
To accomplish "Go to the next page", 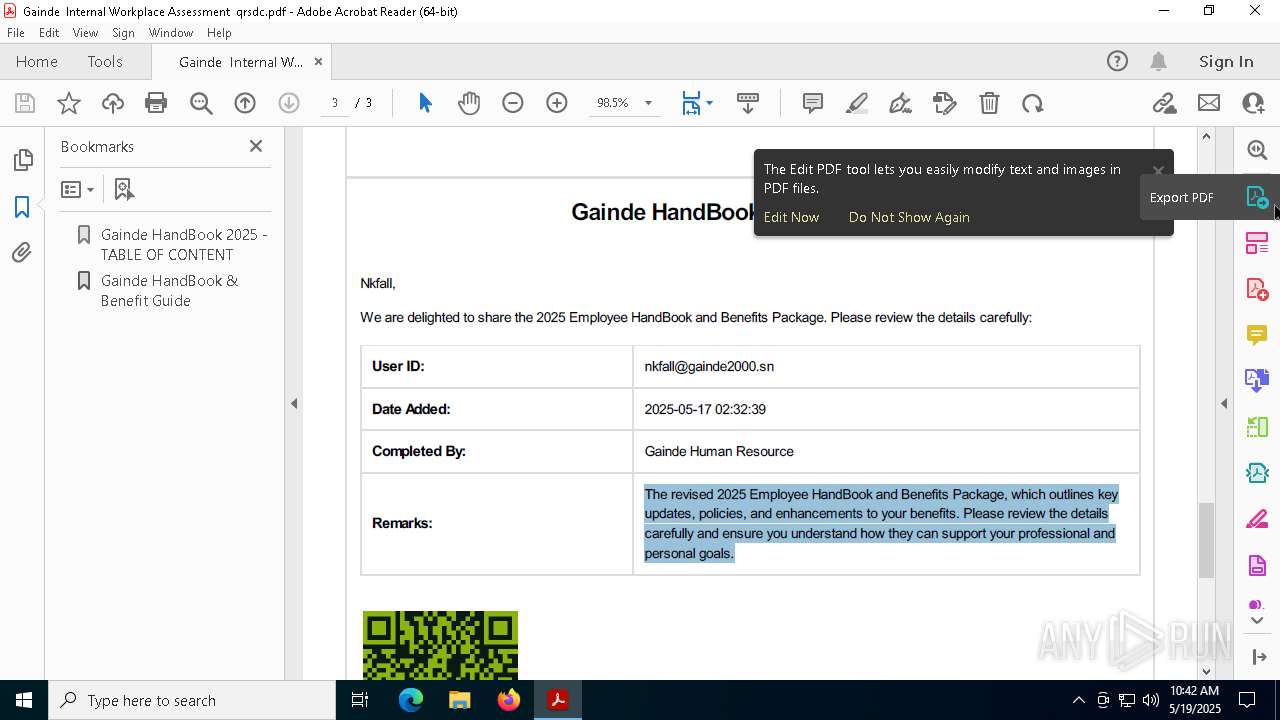I will (289, 103).
